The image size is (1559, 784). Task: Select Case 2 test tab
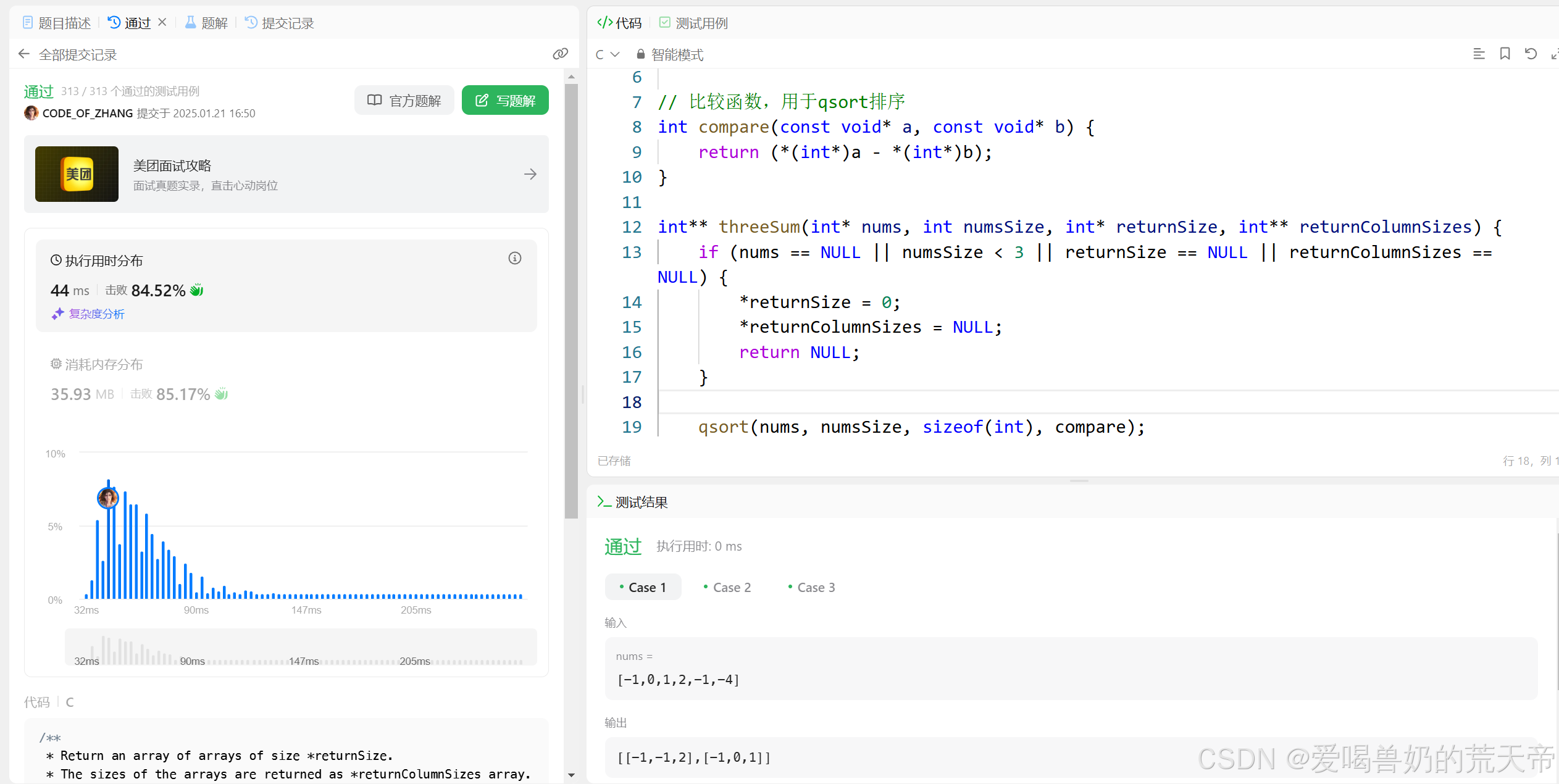[x=727, y=587]
